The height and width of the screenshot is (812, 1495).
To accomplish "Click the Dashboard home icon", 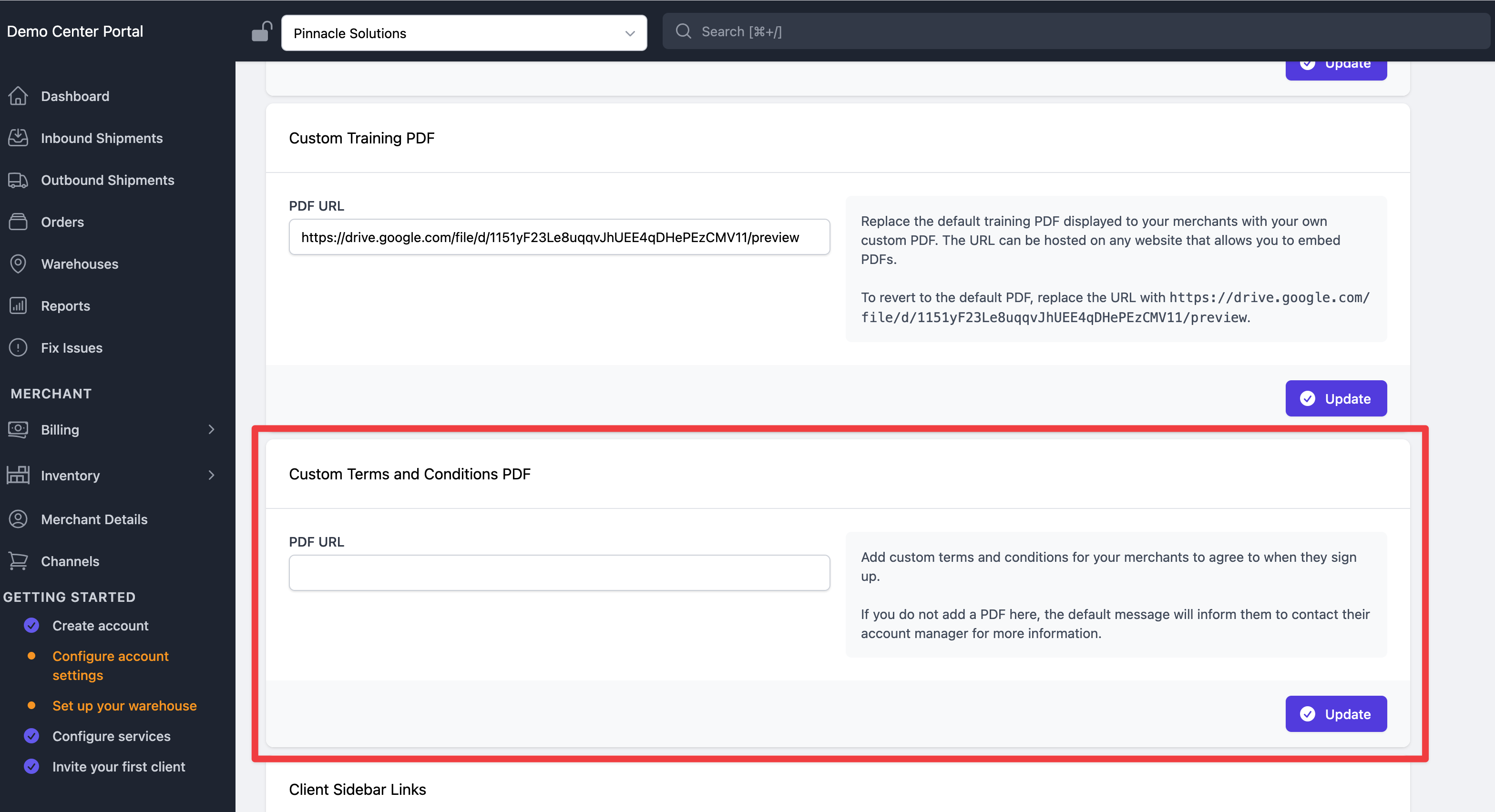I will point(18,96).
